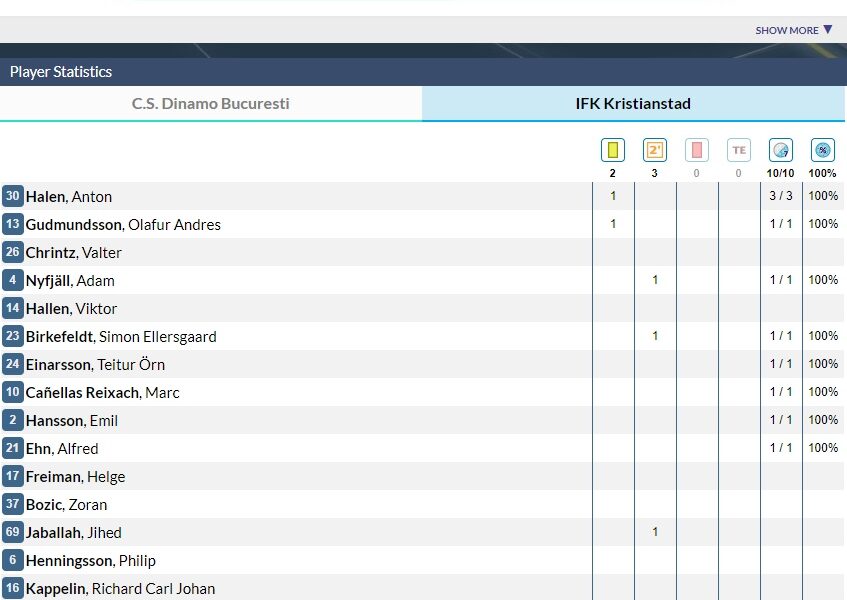This screenshot has width=847, height=600.
Task: Select player Bozic, Zoran
Action: pos(66,505)
